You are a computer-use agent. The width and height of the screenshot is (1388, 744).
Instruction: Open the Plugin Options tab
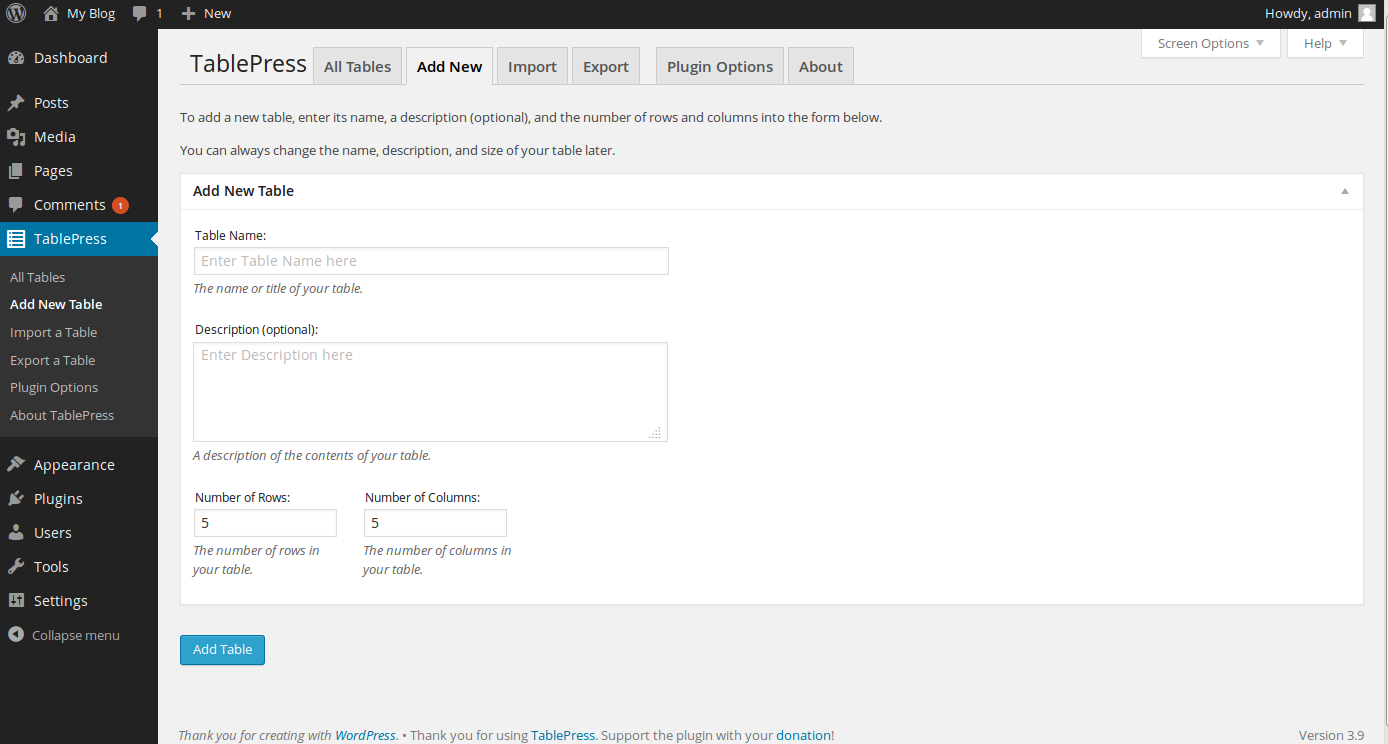tap(720, 67)
